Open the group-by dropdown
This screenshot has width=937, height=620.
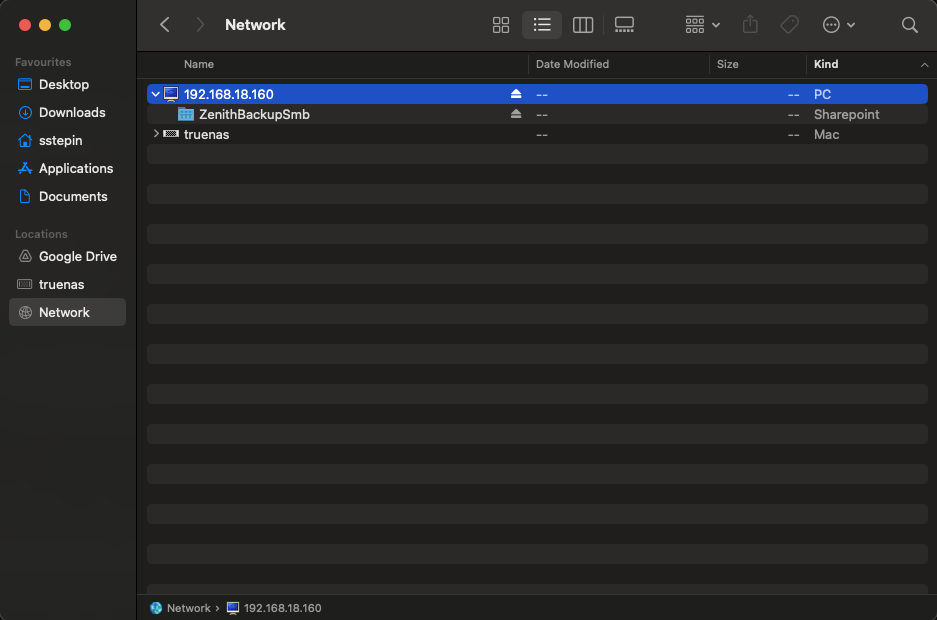702,25
